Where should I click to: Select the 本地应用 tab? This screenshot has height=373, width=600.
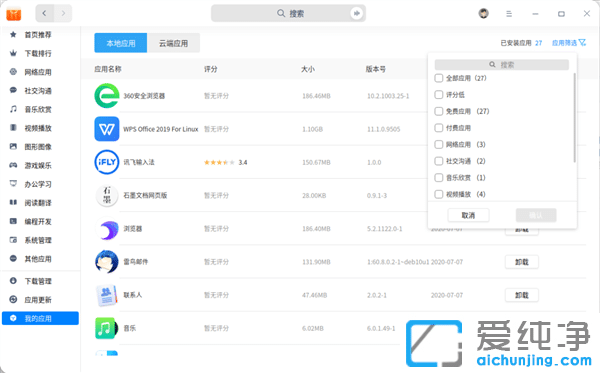pyautogui.click(x=121, y=43)
